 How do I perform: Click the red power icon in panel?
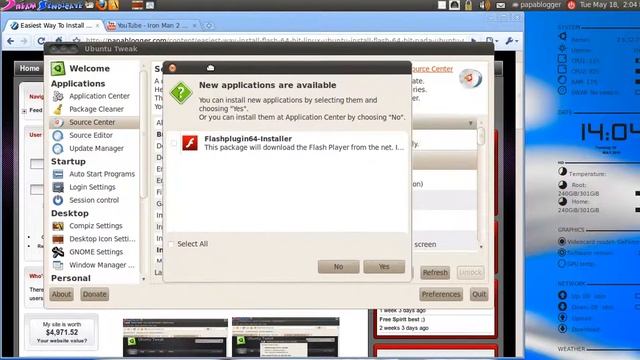point(571,5)
